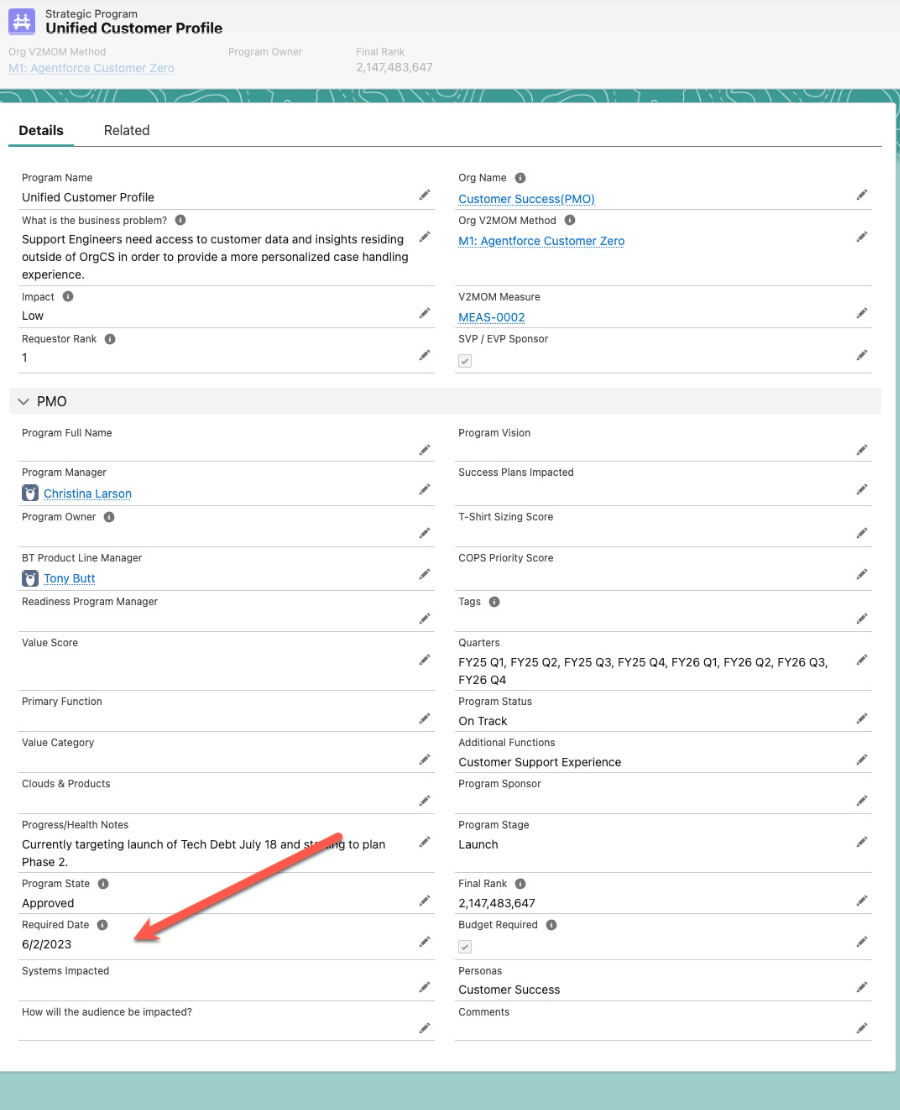Edit Comments field pencil icon
900x1110 pixels.
862,1028
